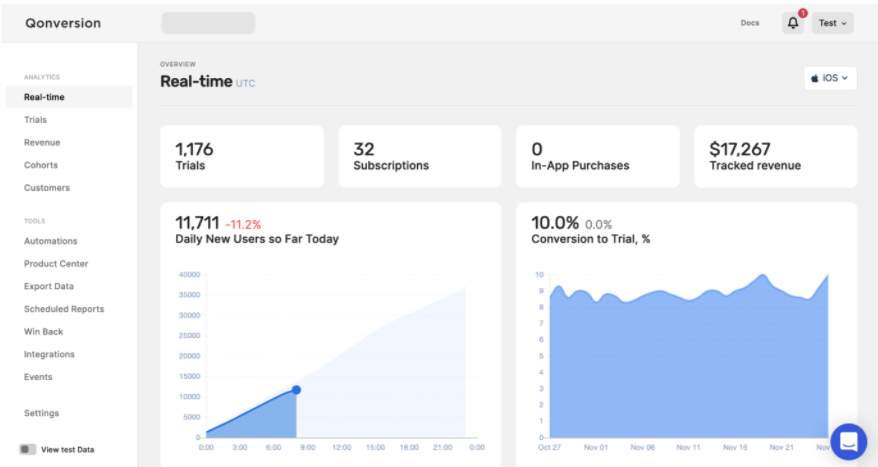Open Cohorts in the sidebar
Viewport: 878px width, 467px height.
[x=41, y=165]
